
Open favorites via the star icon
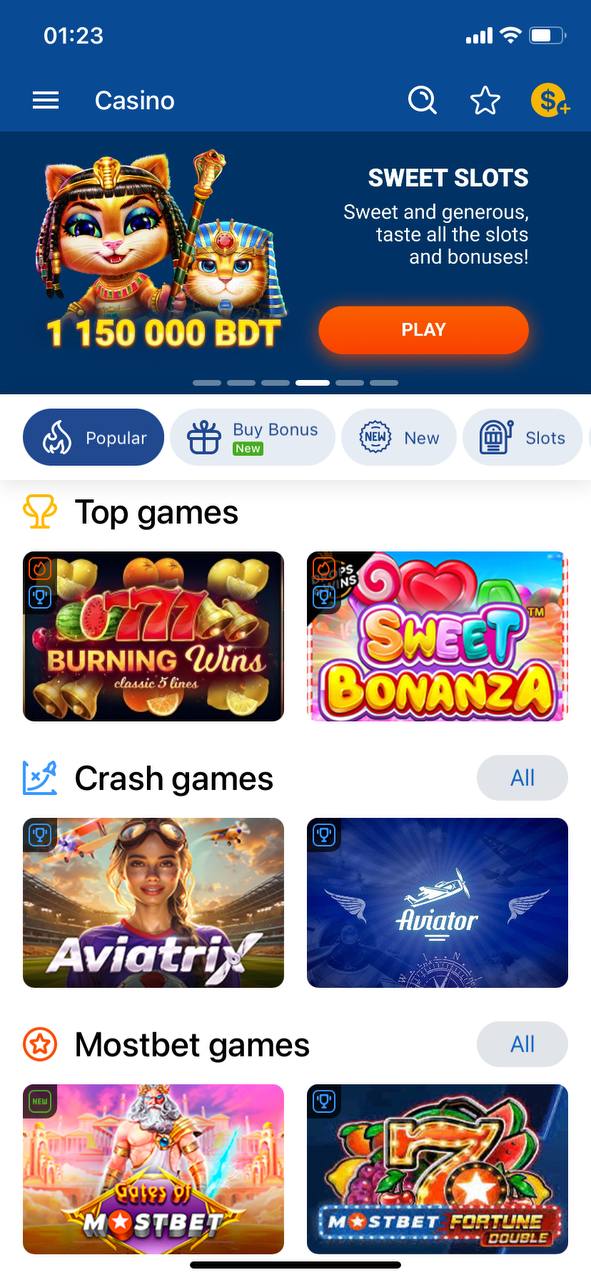point(485,100)
